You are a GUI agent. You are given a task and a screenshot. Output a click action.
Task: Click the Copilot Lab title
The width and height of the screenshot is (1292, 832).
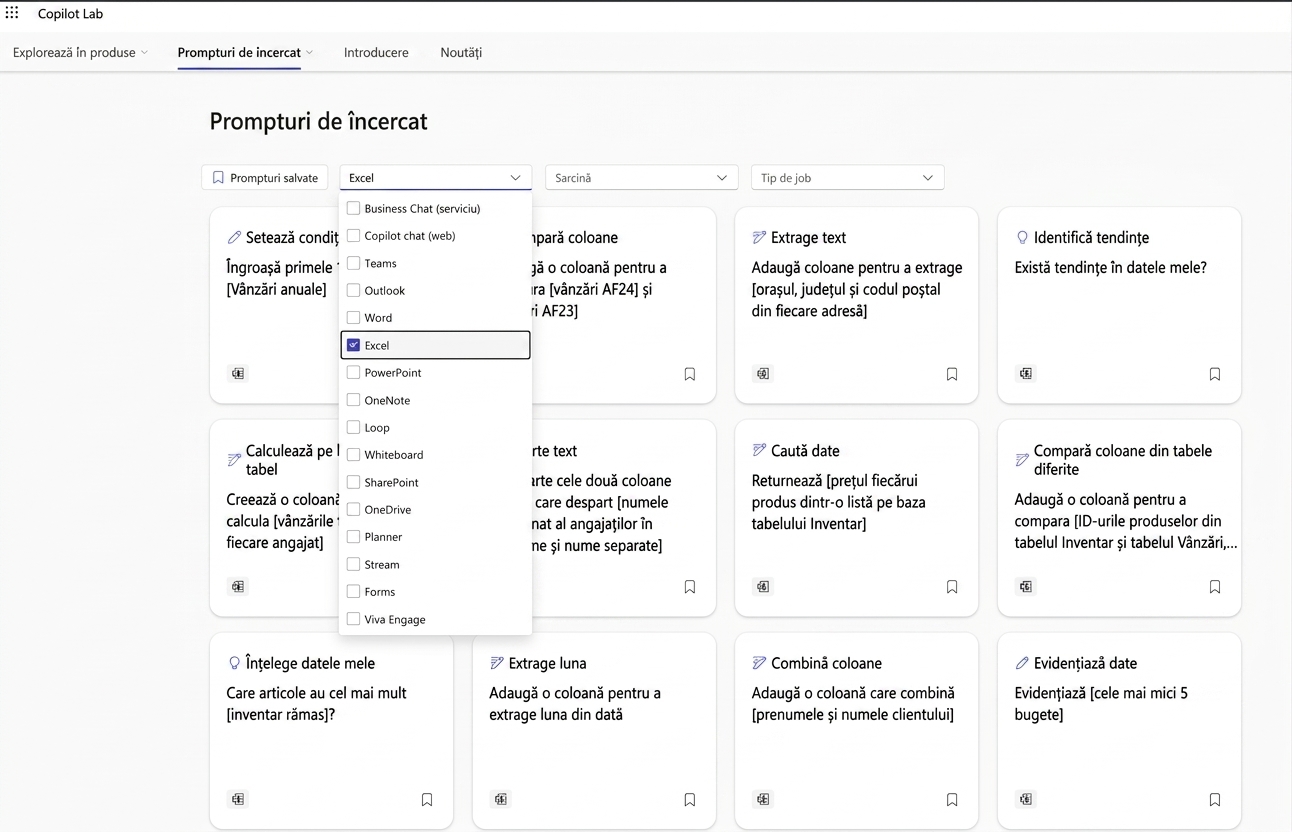[x=70, y=14]
